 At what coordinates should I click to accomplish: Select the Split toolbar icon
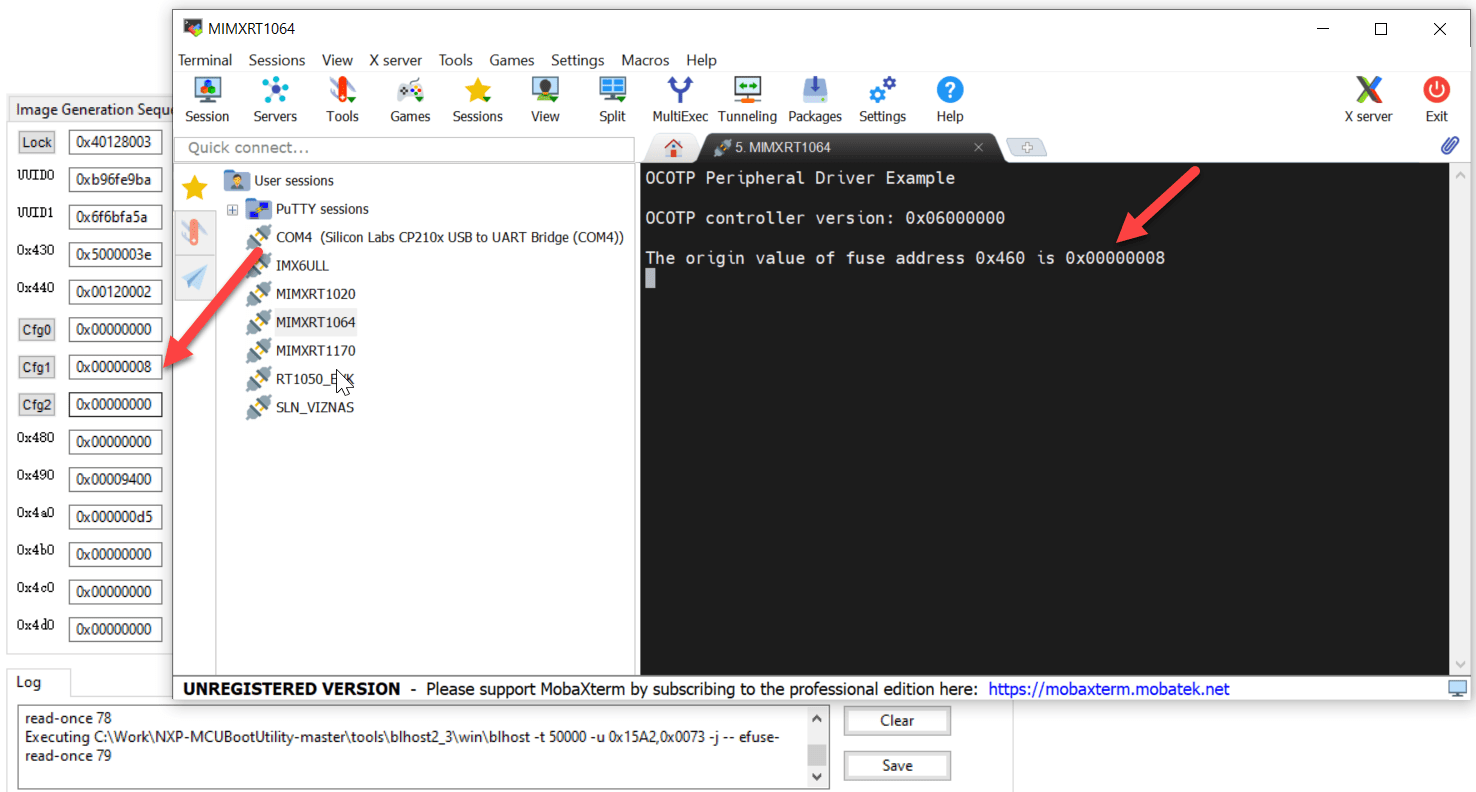[x=613, y=100]
